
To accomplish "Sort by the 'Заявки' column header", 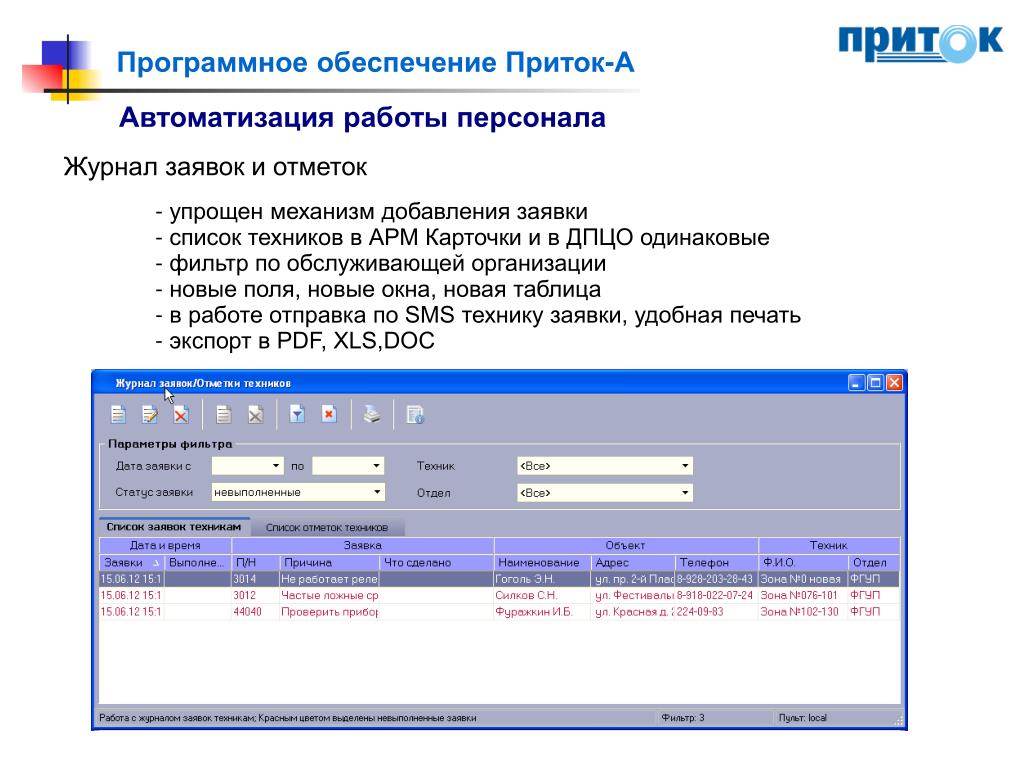I will [x=132, y=562].
